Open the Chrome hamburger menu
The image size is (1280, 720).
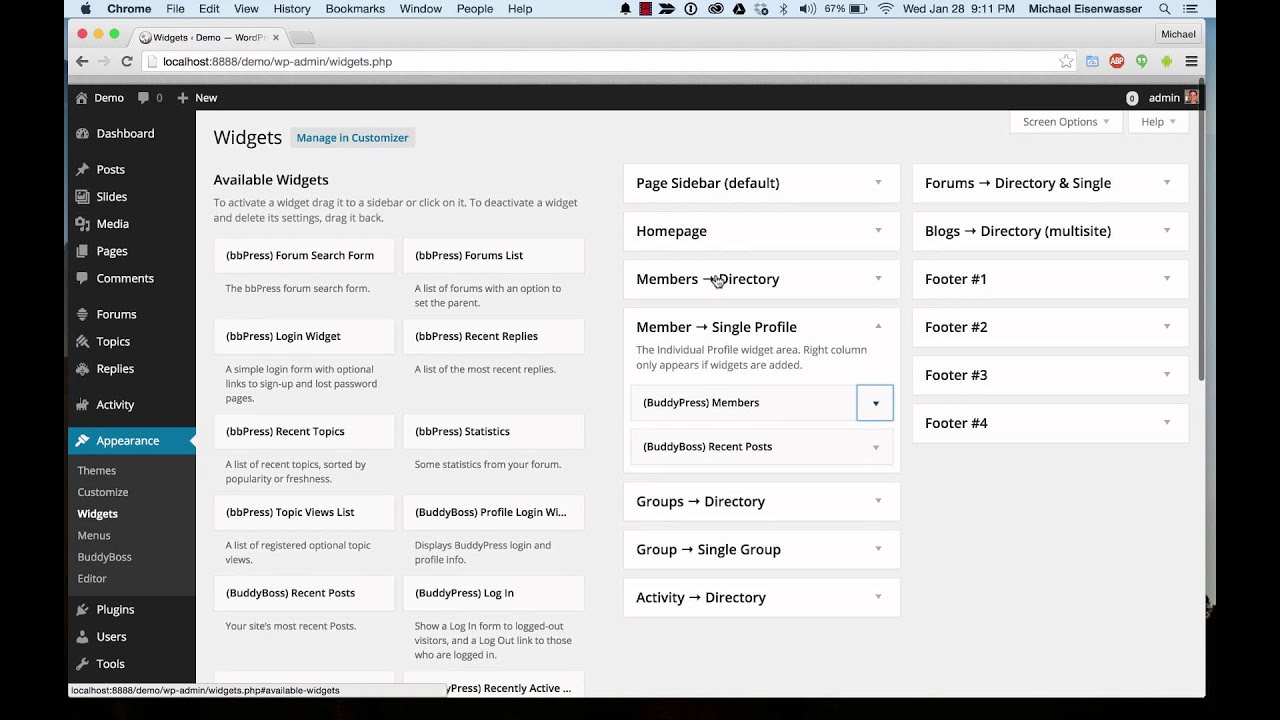coord(1191,61)
